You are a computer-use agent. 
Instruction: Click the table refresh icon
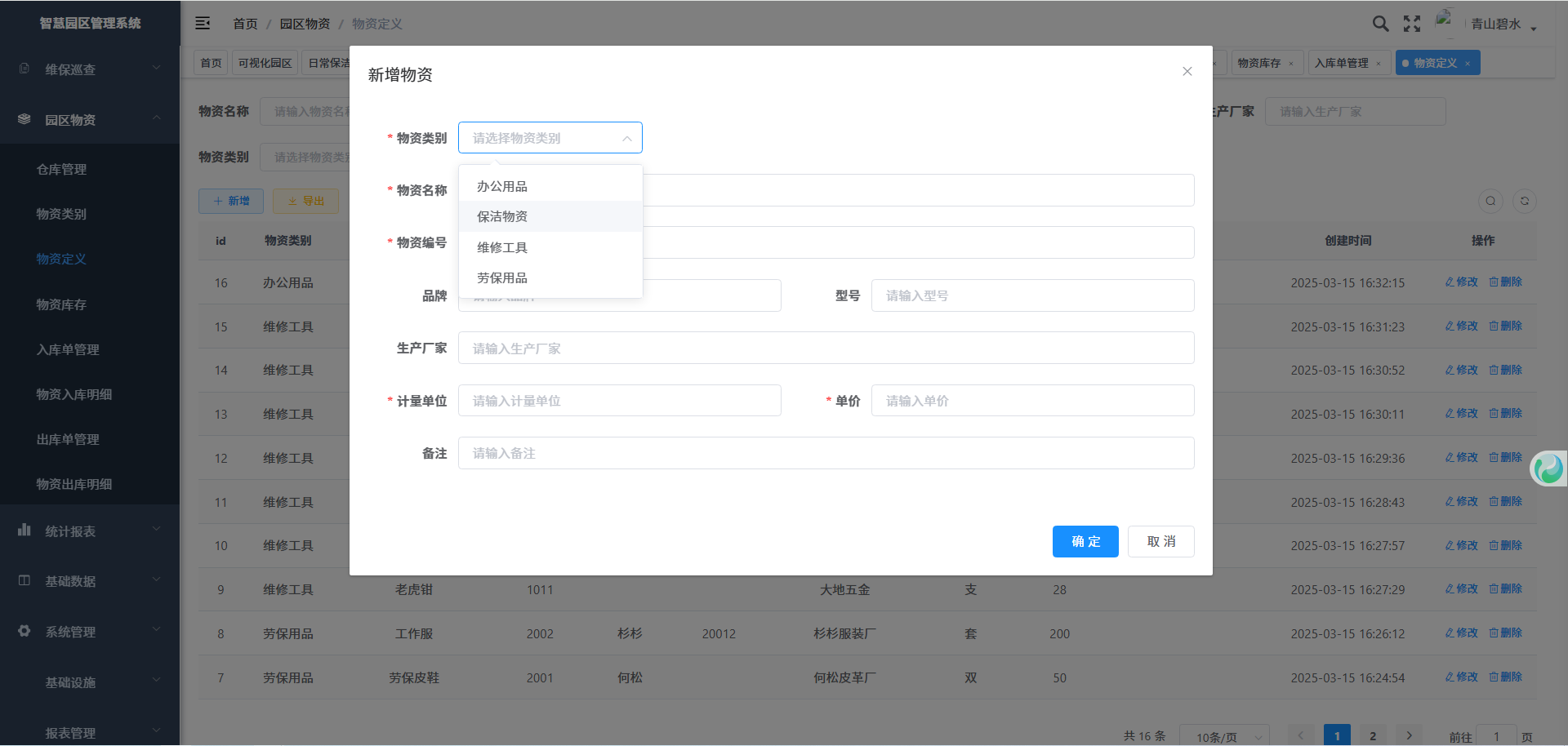[1524, 202]
